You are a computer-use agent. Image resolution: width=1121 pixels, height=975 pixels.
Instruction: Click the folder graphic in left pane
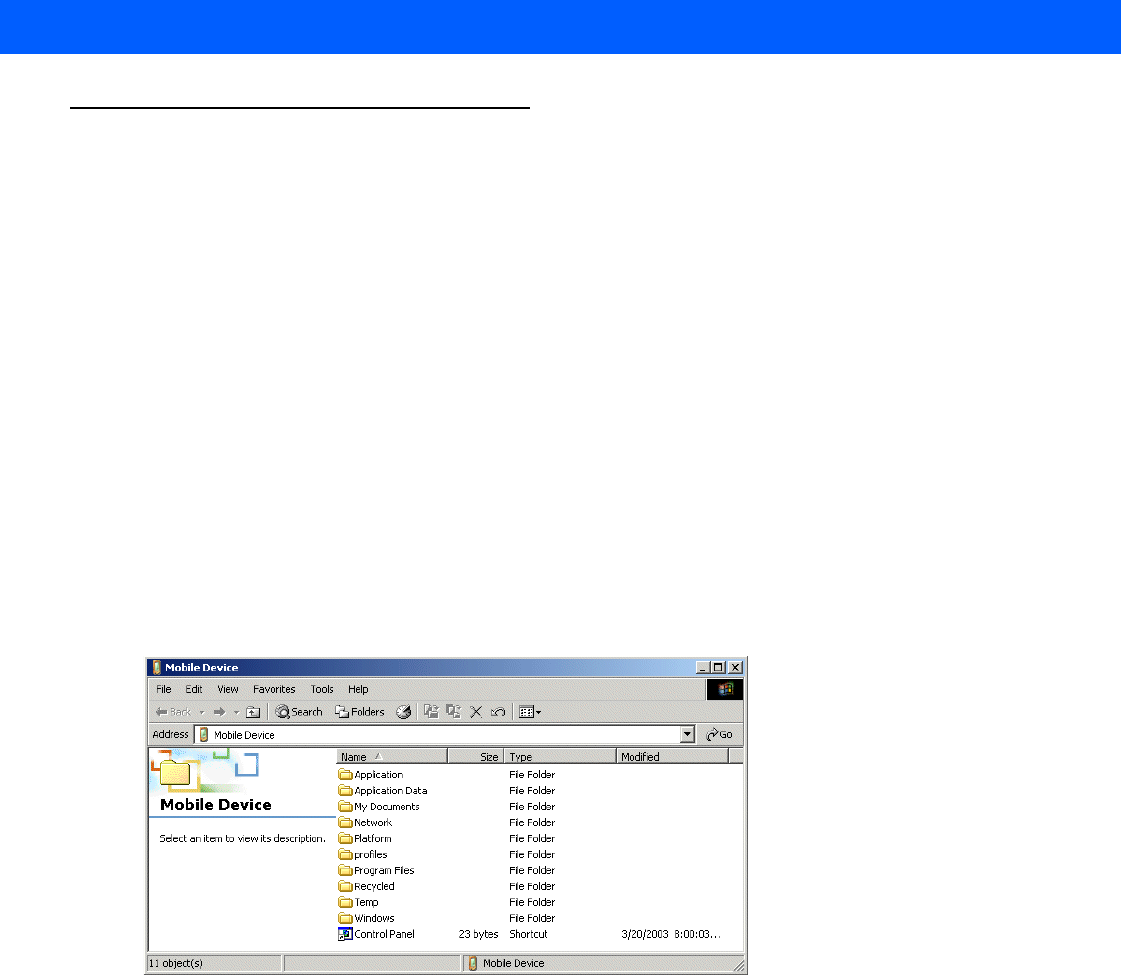[175, 773]
